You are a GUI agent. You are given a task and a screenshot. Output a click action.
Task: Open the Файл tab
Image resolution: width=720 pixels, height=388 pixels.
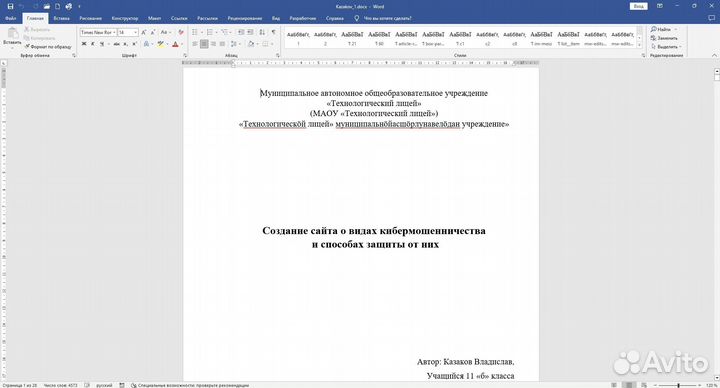point(11,18)
